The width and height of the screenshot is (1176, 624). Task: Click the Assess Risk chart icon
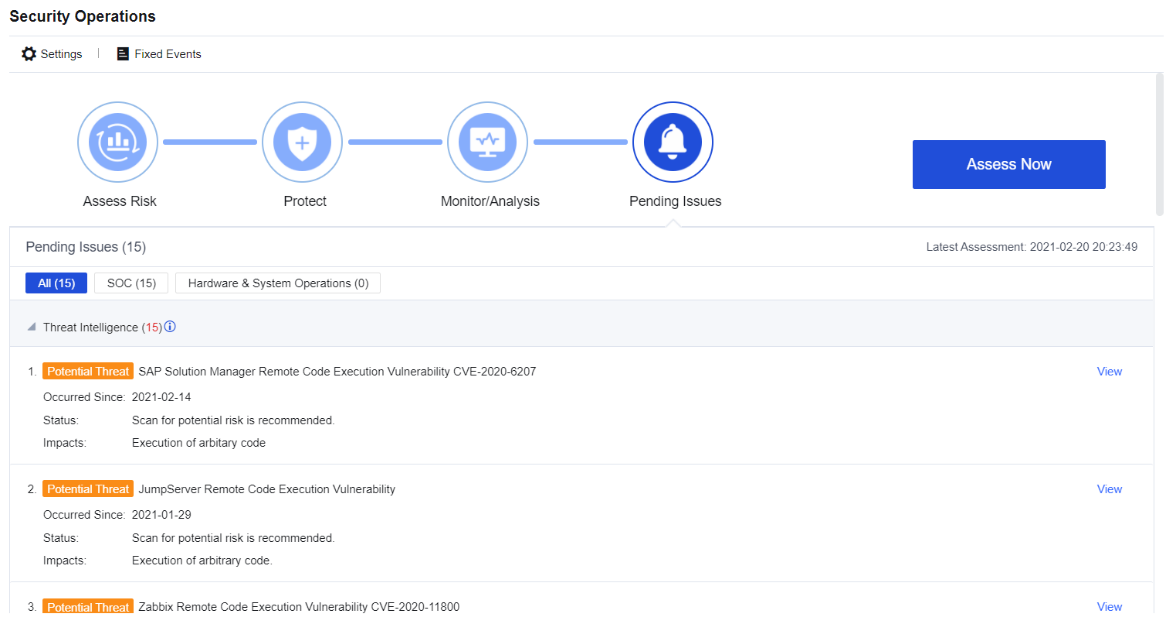[x=118, y=143]
